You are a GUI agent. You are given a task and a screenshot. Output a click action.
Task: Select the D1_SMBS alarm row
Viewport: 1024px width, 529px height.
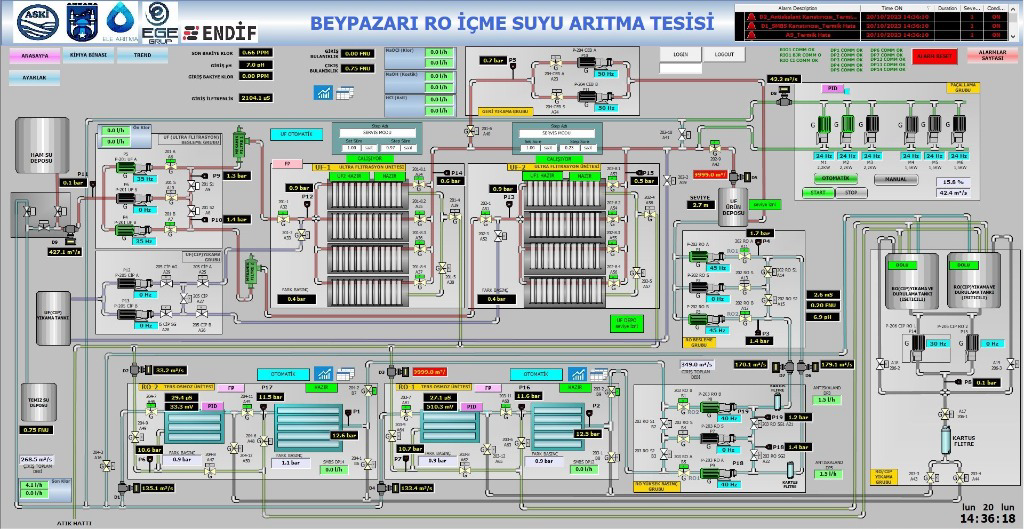pos(869,26)
